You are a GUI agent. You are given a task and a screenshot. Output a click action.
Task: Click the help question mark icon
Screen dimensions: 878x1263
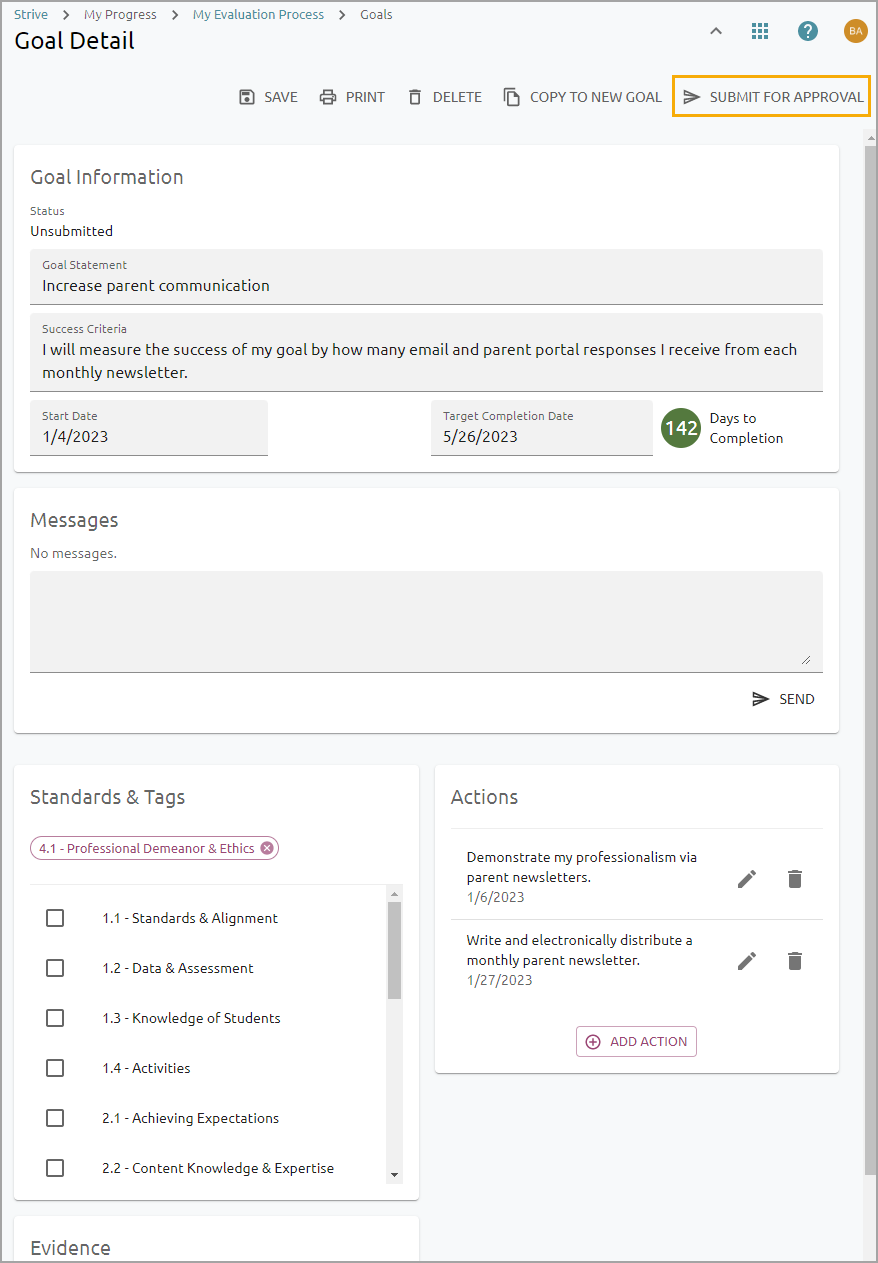[808, 31]
